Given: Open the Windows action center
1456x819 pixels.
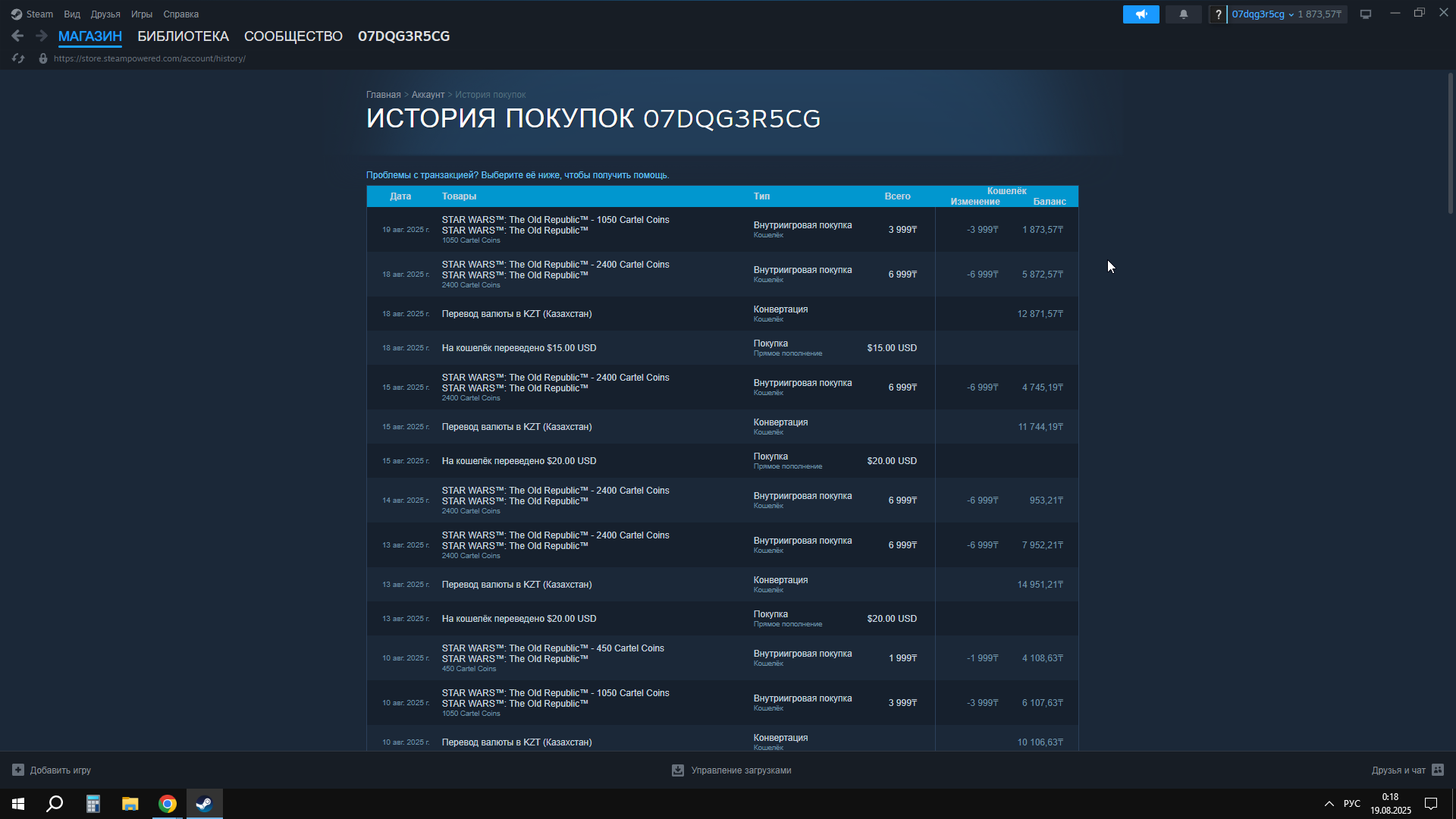Looking at the screenshot, I should pyautogui.click(x=1431, y=804).
